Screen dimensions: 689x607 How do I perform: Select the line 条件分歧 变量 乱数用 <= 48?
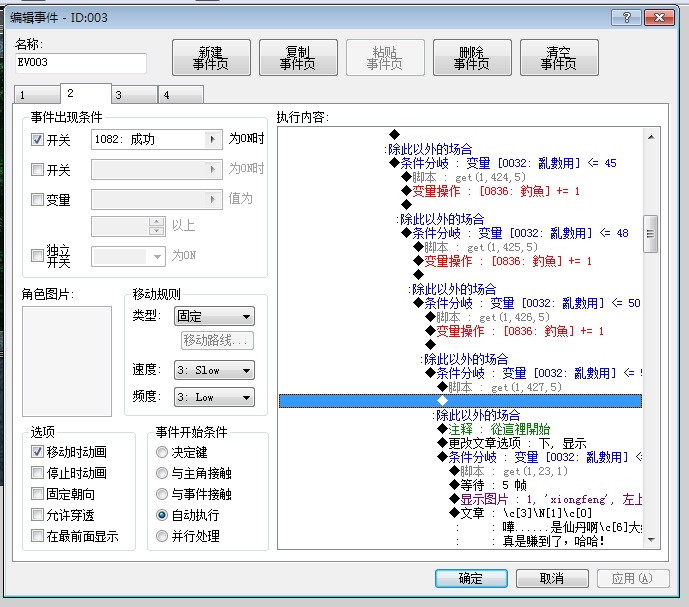click(x=515, y=233)
